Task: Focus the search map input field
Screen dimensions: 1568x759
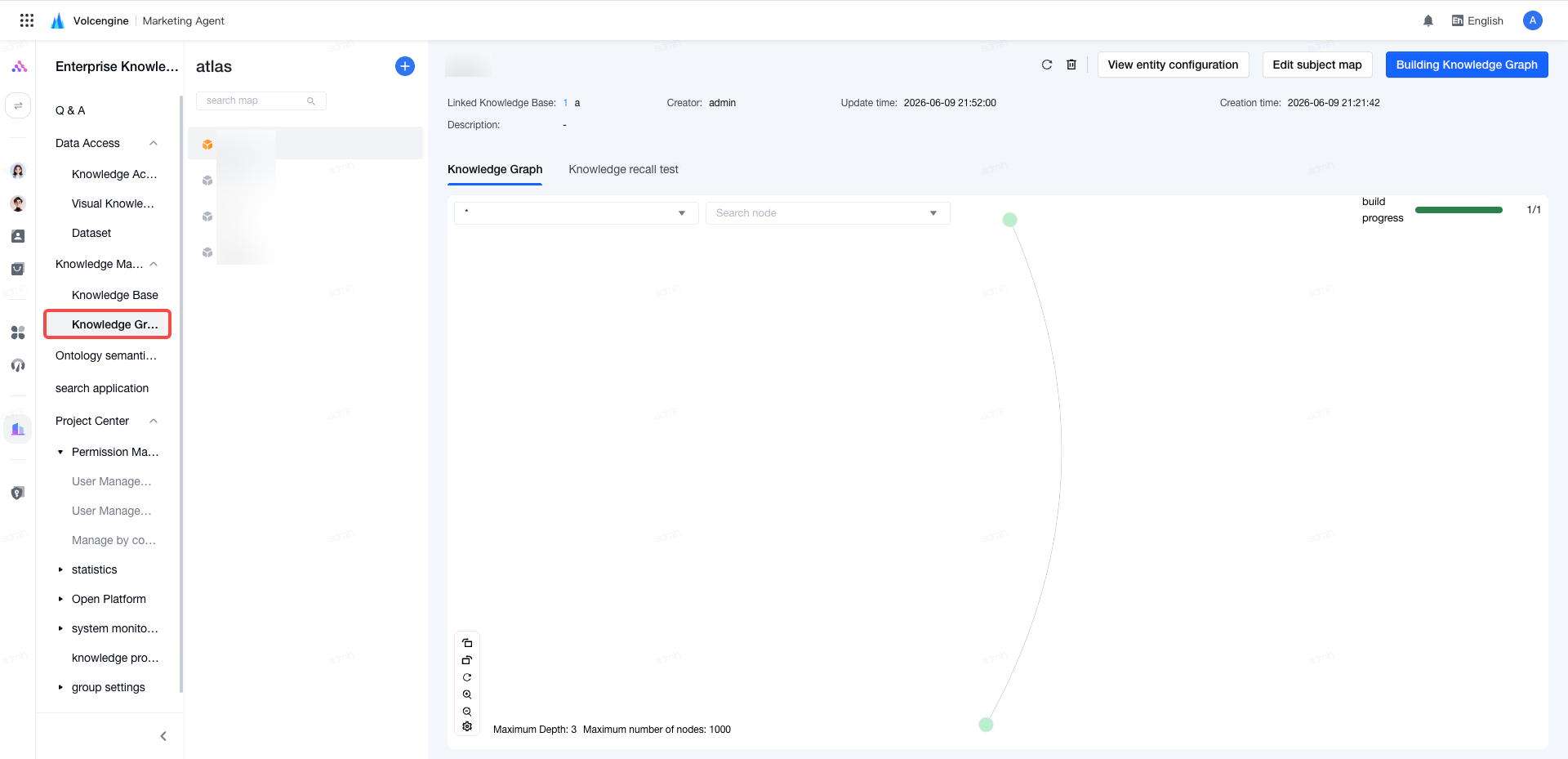Action: click(x=261, y=100)
